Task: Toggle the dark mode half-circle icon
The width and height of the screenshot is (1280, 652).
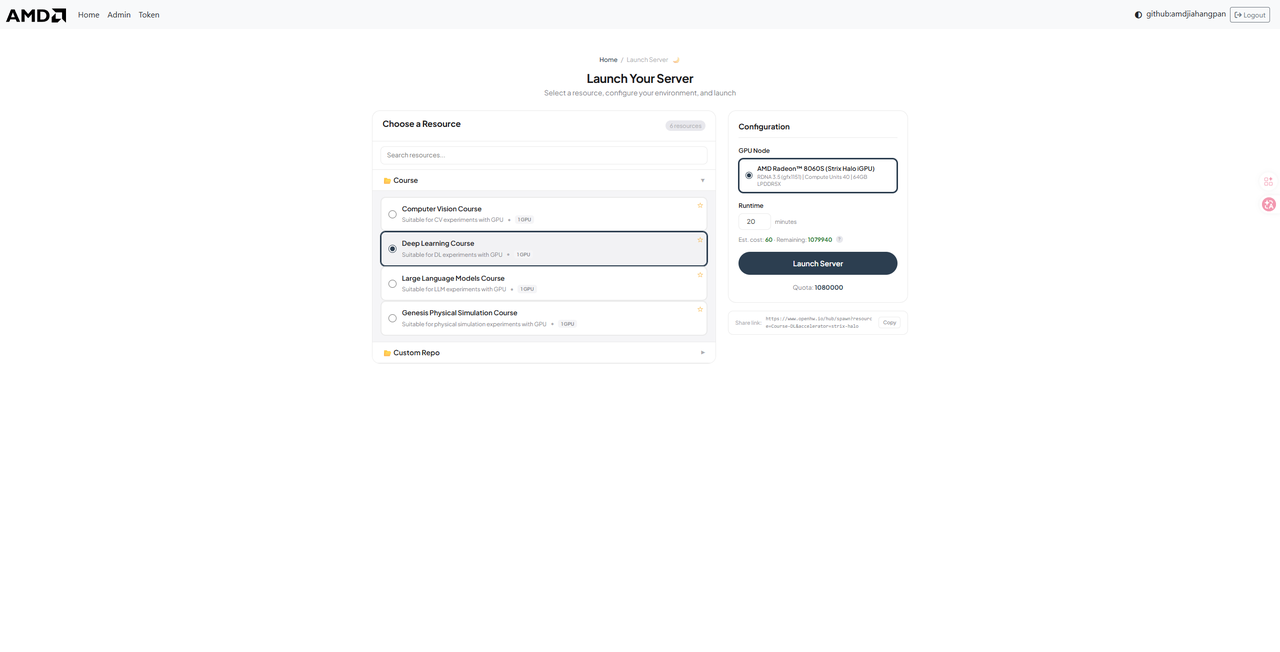Action: click(1138, 15)
